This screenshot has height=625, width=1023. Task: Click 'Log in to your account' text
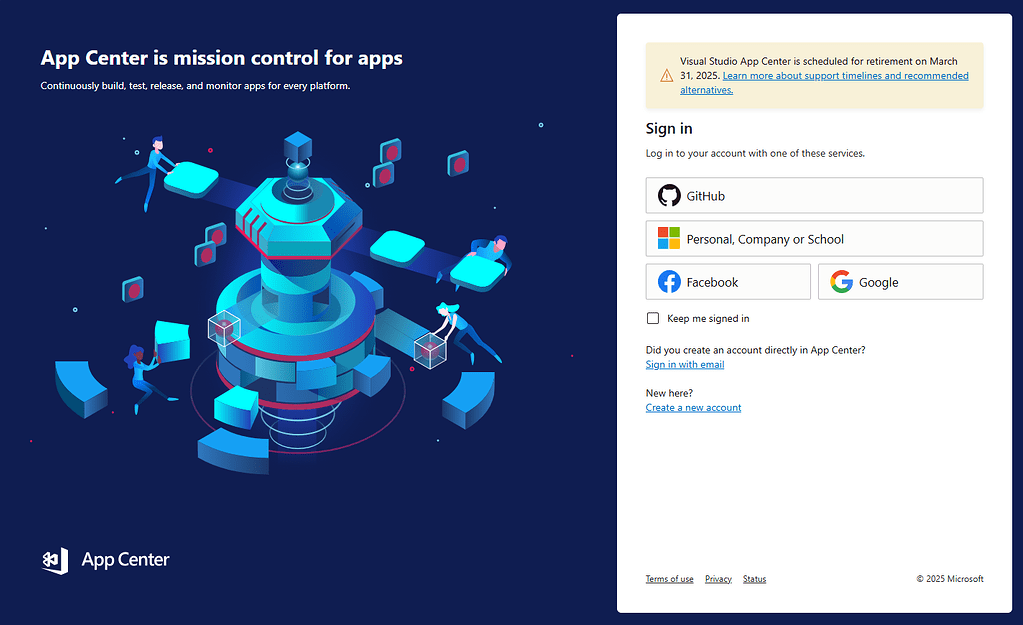pyautogui.click(x=755, y=153)
